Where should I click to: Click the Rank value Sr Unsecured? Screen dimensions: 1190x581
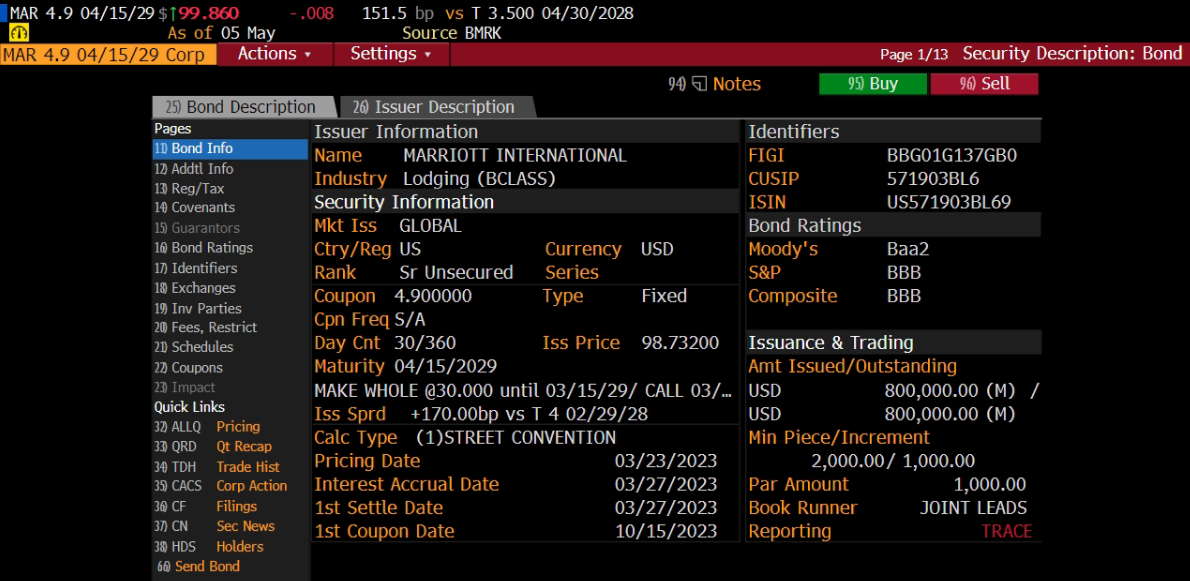456,272
